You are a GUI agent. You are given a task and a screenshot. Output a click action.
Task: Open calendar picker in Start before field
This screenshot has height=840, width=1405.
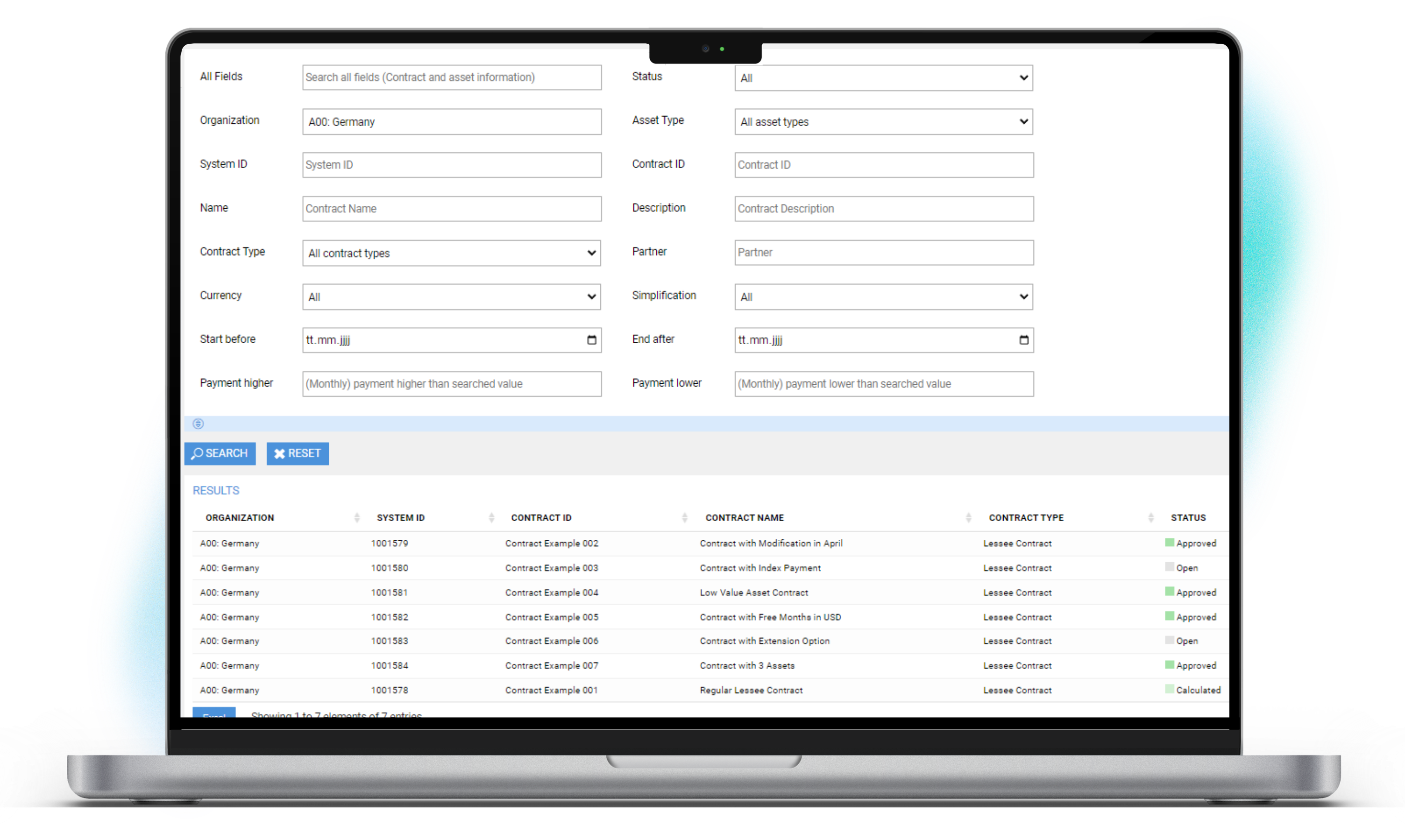coord(591,340)
